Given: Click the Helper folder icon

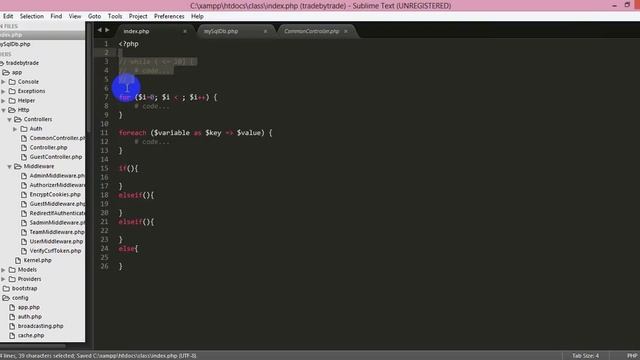Looking at the screenshot, I should 12,100.
